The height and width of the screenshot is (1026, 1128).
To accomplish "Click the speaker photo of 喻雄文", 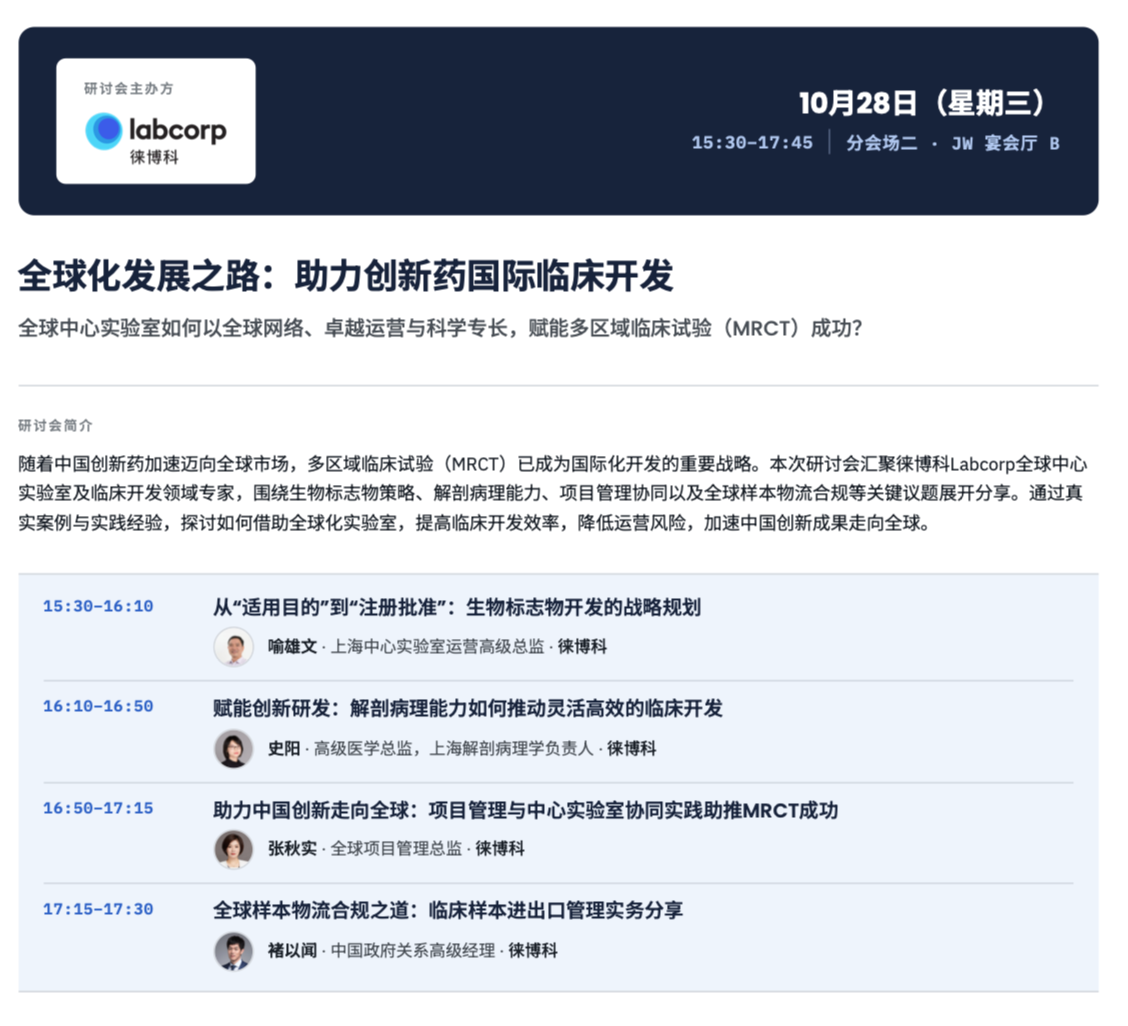I will point(234,647).
